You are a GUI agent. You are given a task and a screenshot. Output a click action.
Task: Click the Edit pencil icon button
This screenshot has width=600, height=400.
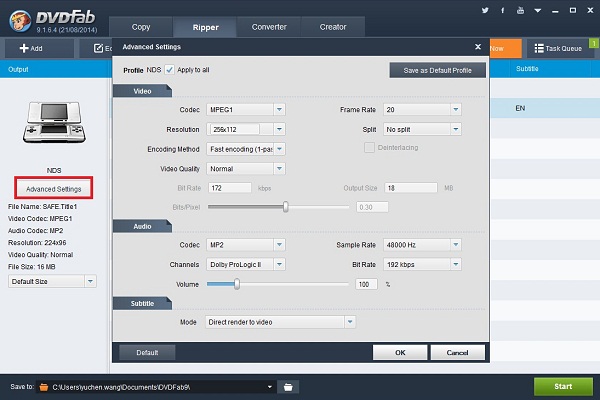point(98,48)
